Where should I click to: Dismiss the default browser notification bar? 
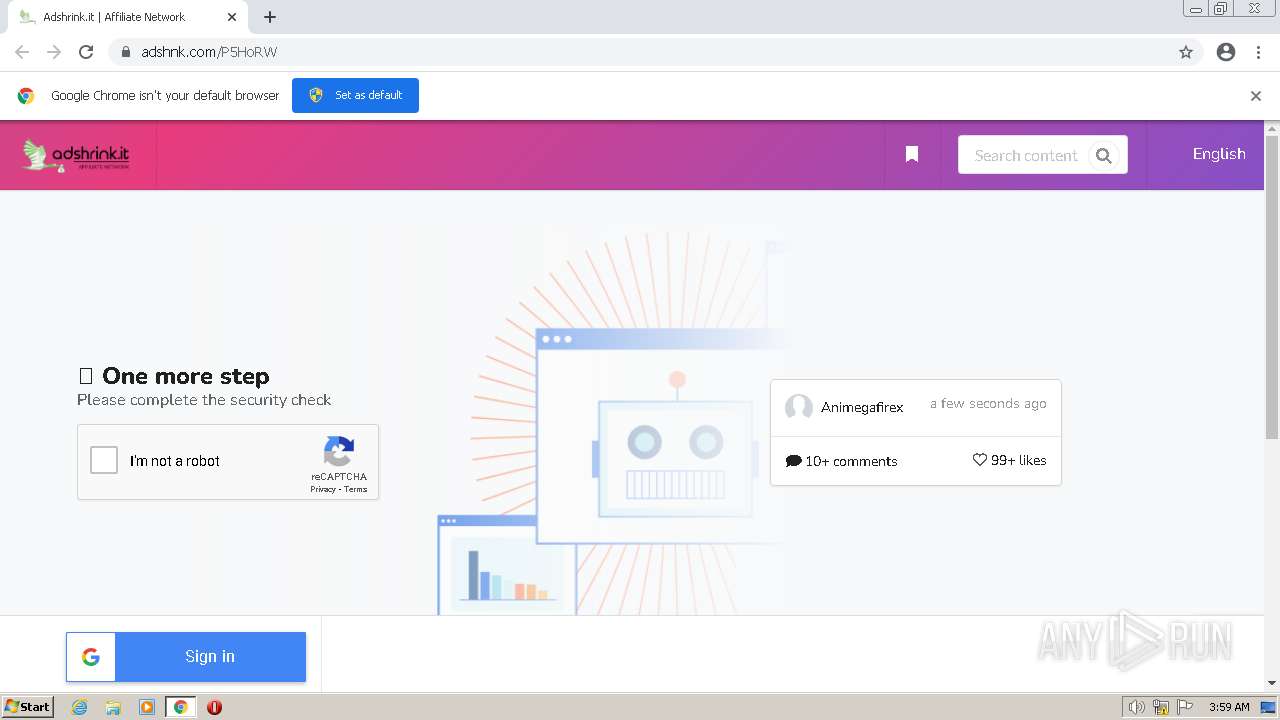1256,96
